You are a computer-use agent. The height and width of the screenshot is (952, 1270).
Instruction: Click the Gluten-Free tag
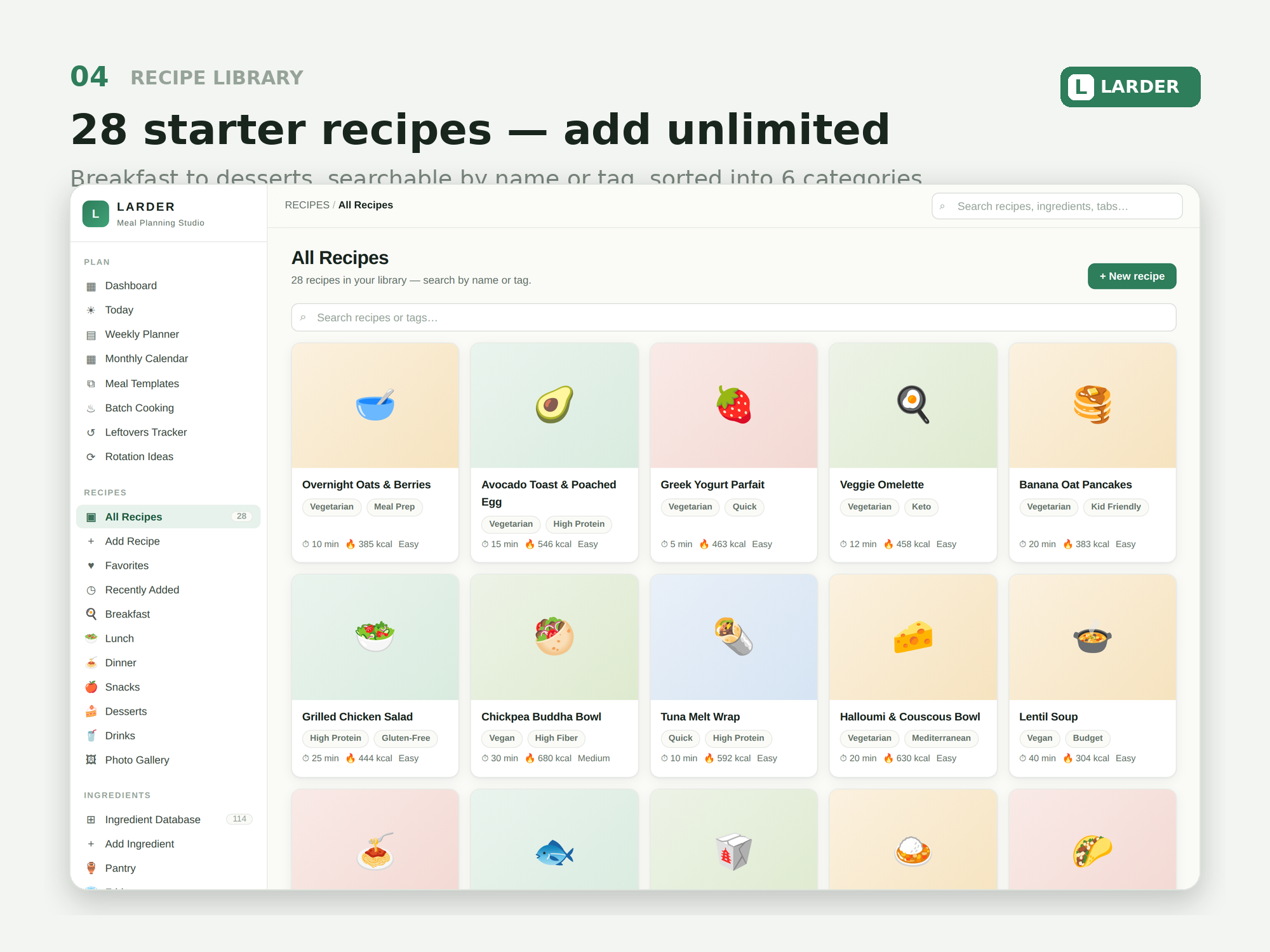coord(406,738)
